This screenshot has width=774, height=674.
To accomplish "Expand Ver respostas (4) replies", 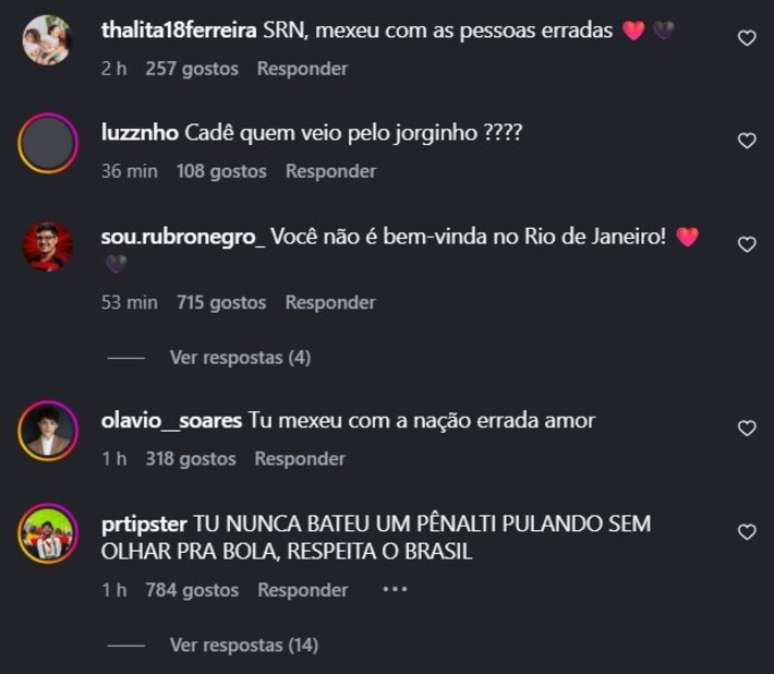I will (240, 357).
